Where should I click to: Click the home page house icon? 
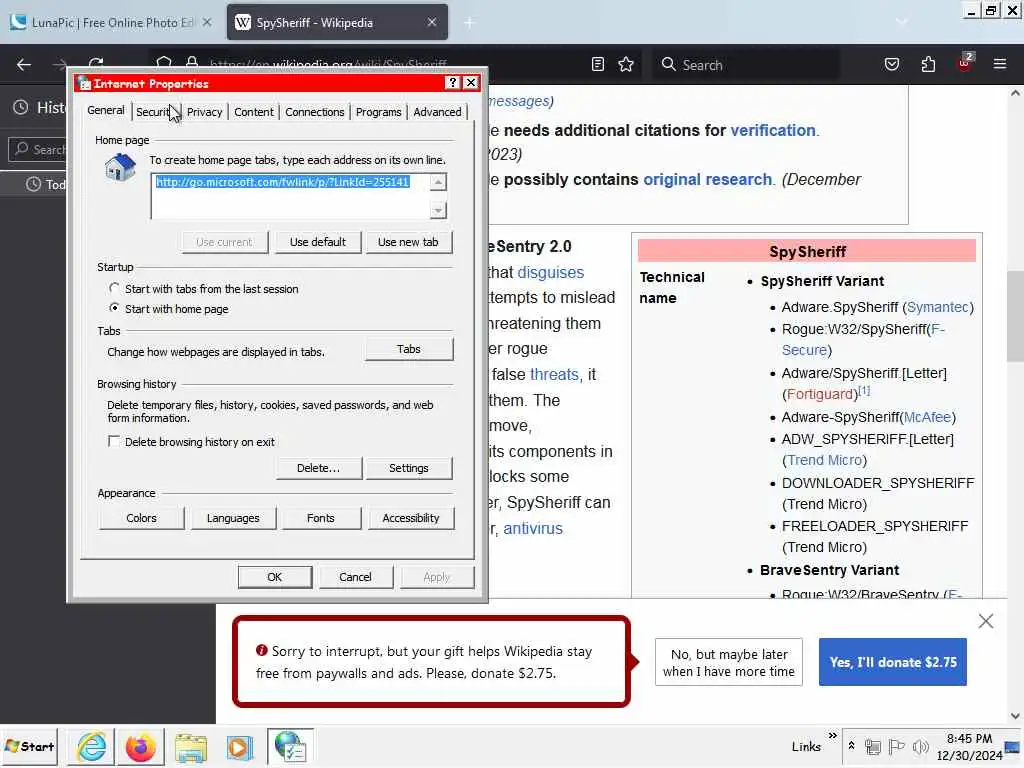tap(120, 167)
